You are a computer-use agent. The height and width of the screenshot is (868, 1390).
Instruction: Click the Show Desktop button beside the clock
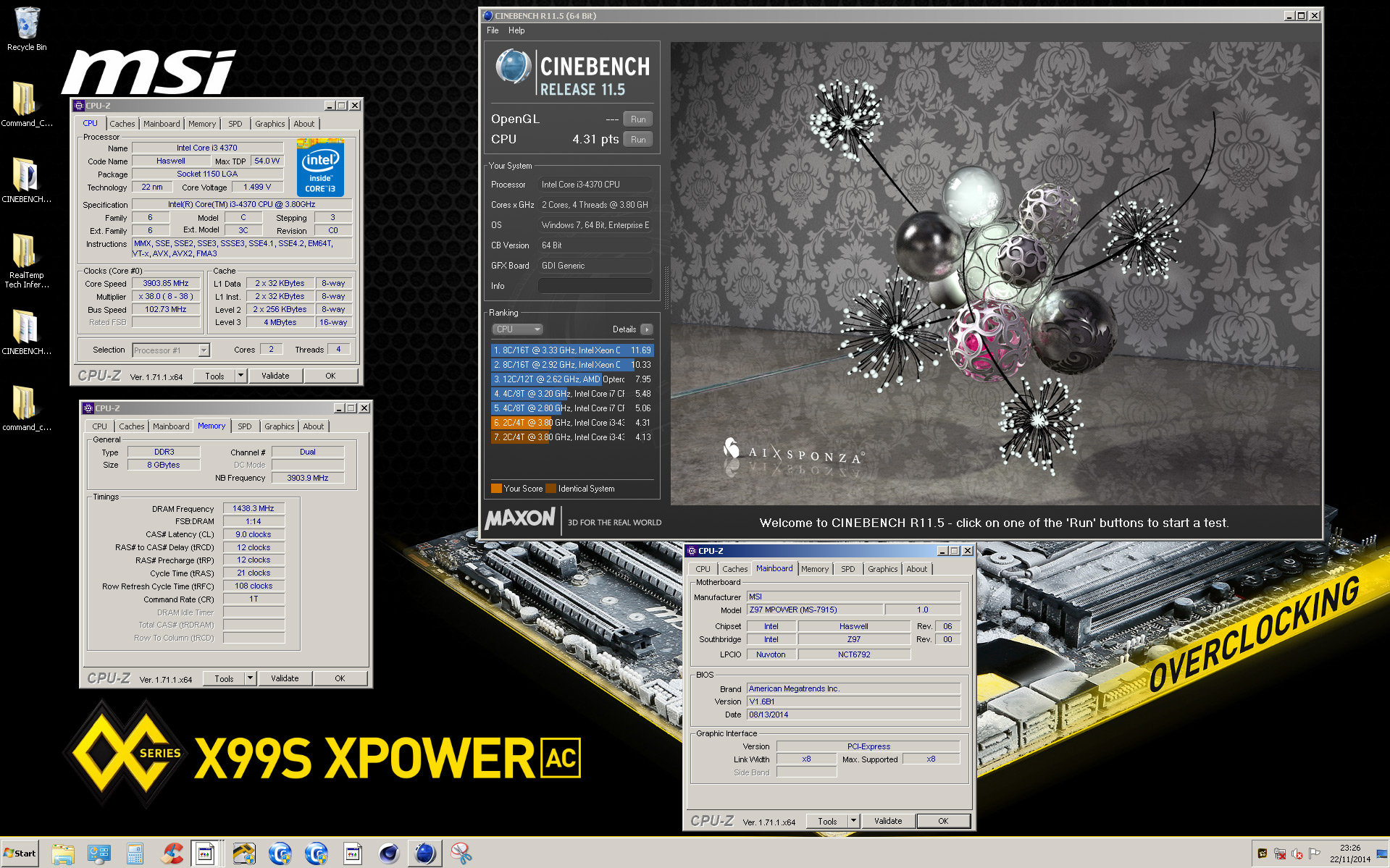point(1382,854)
